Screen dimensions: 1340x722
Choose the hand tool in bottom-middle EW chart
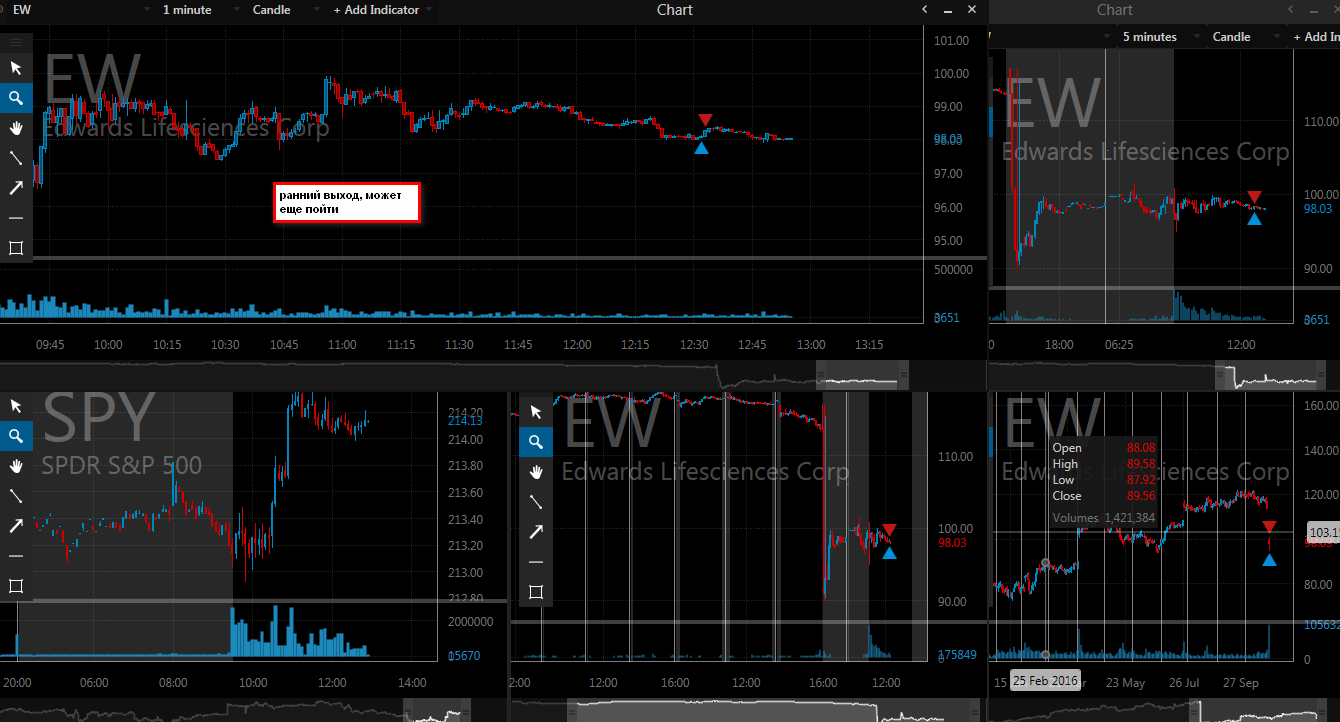[x=536, y=472]
